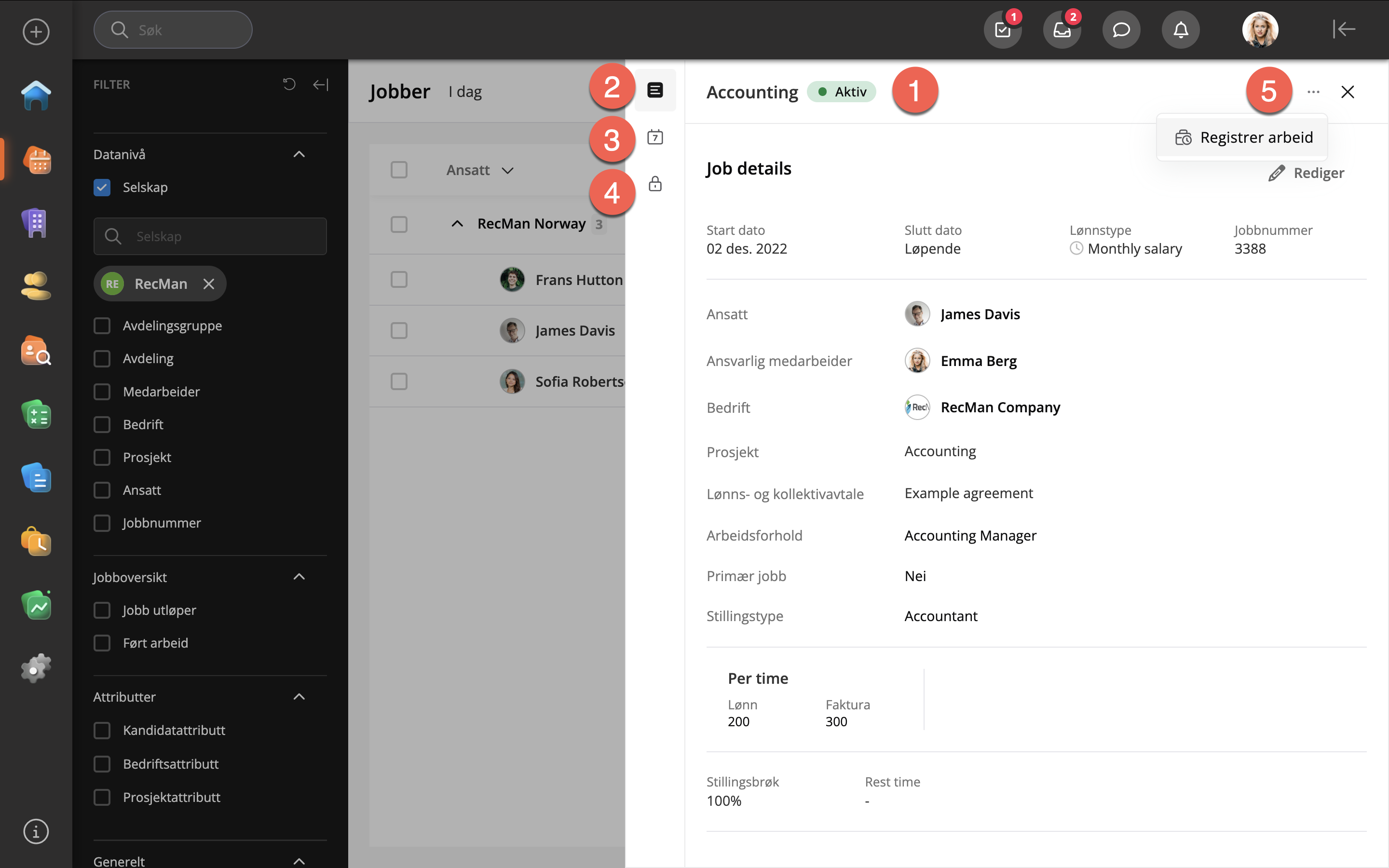This screenshot has width=1389, height=868.
Task: Check the Prosjekt filter checkbox
Action: 102,457
